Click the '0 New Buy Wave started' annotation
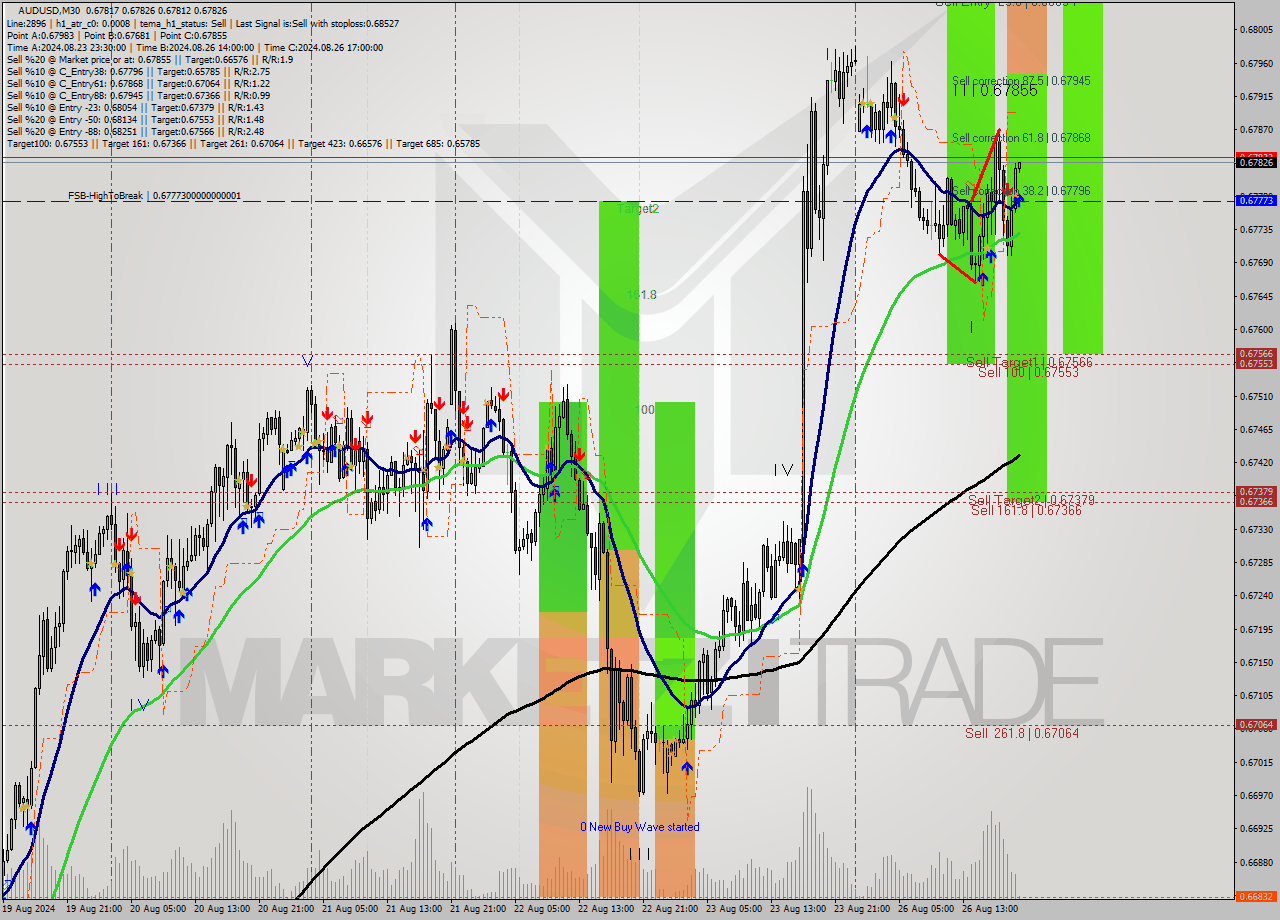This screenshot has width=1280, height=920. point(640,827)
